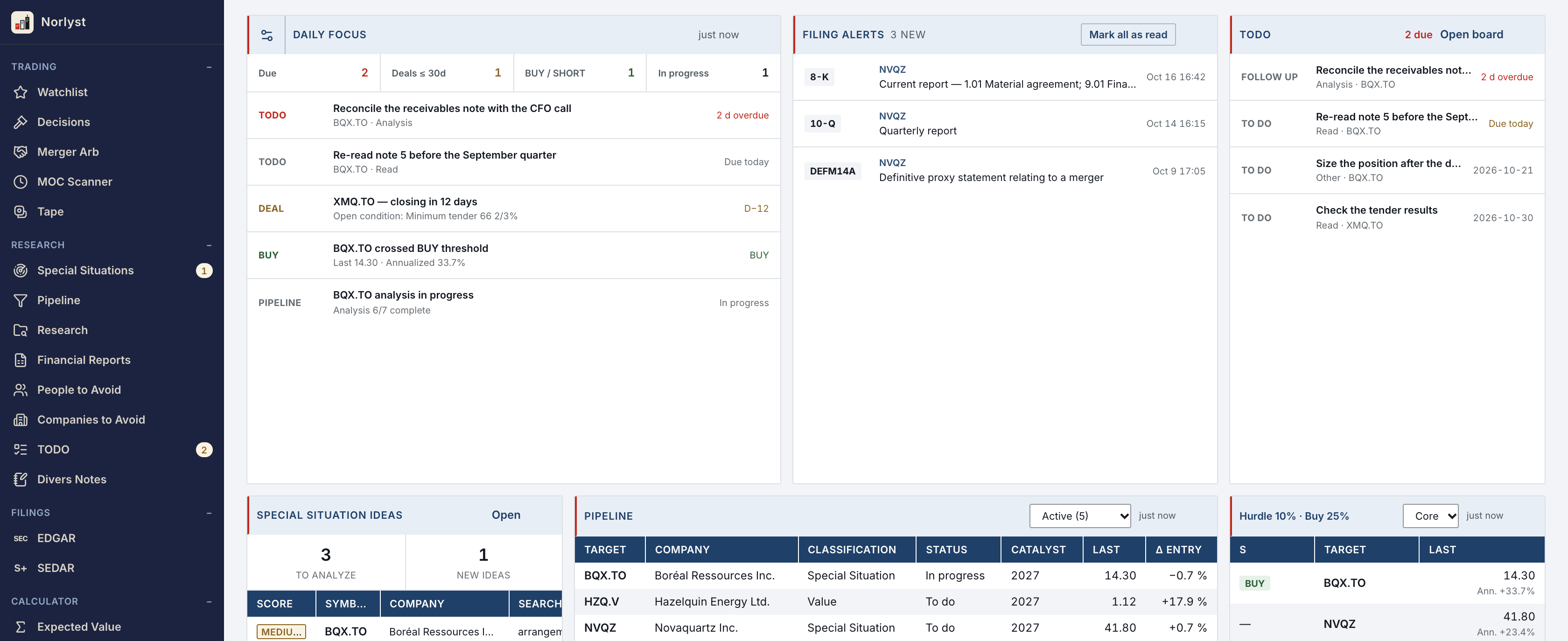Collapse the RESEARCH sidebar section
The image size is (1568, 641).
[209, 245]
